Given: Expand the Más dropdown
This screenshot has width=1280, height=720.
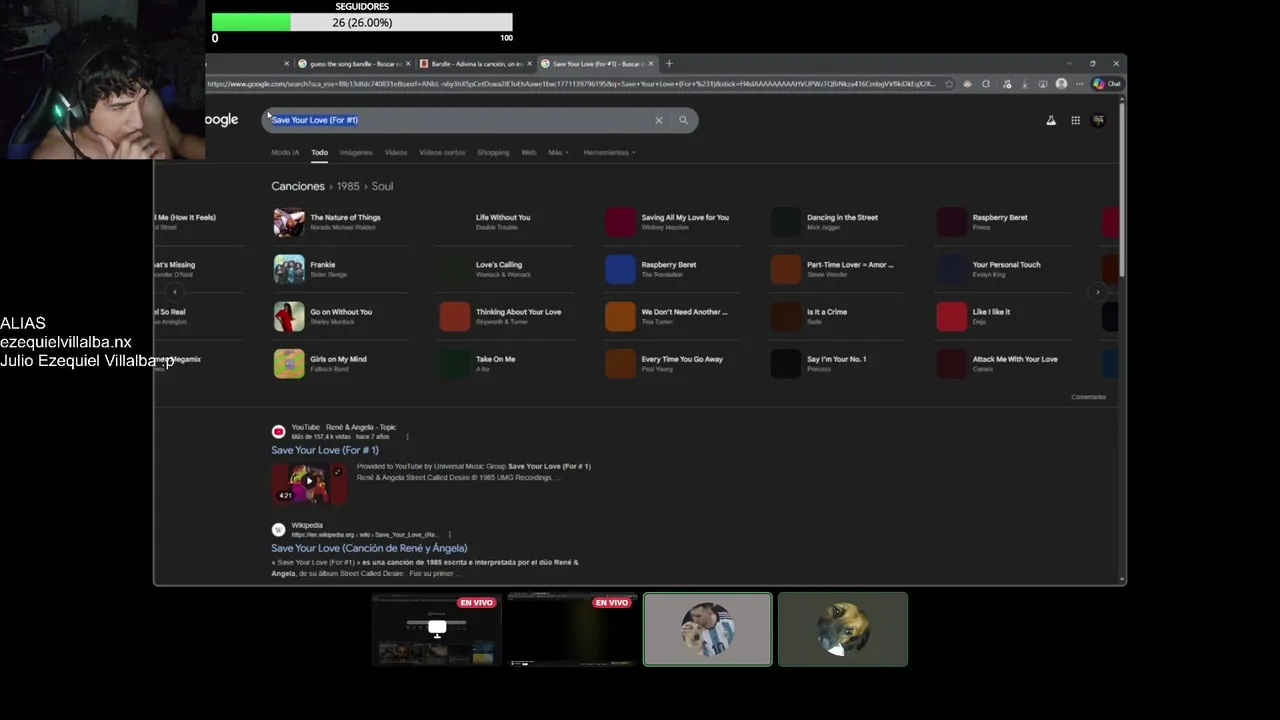Looking at the screenshot, I should (x=558, y=153).
